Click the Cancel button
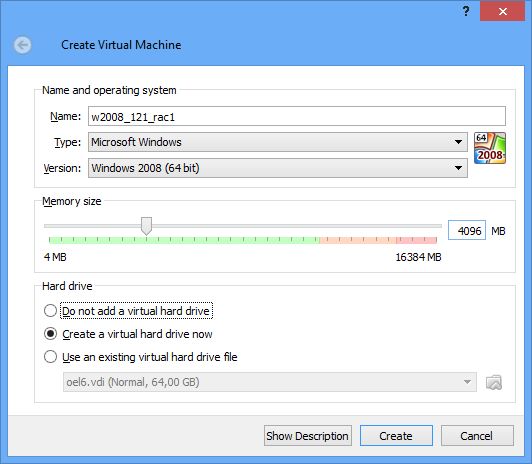 click(x=477, y=436)
